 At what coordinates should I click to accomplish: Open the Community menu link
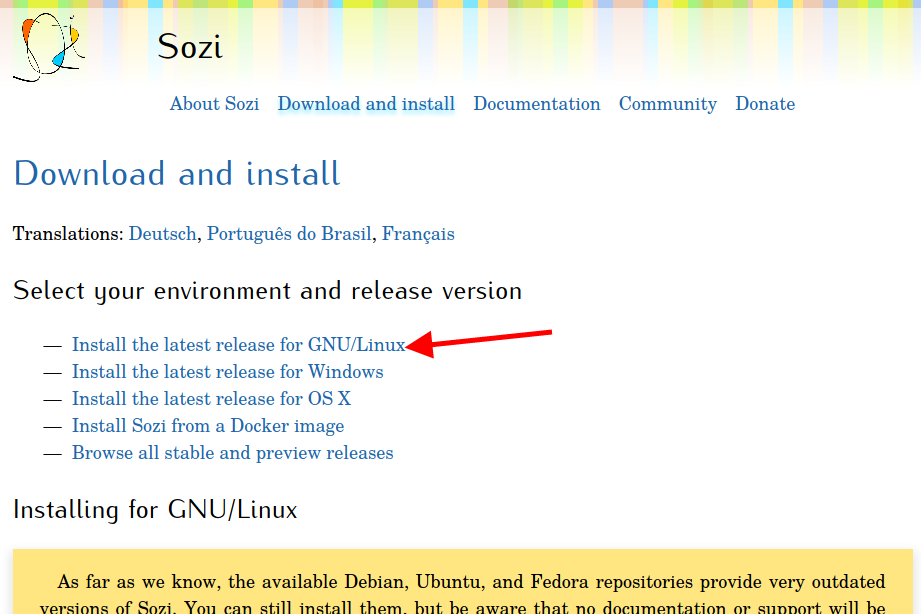click(668, 104)
